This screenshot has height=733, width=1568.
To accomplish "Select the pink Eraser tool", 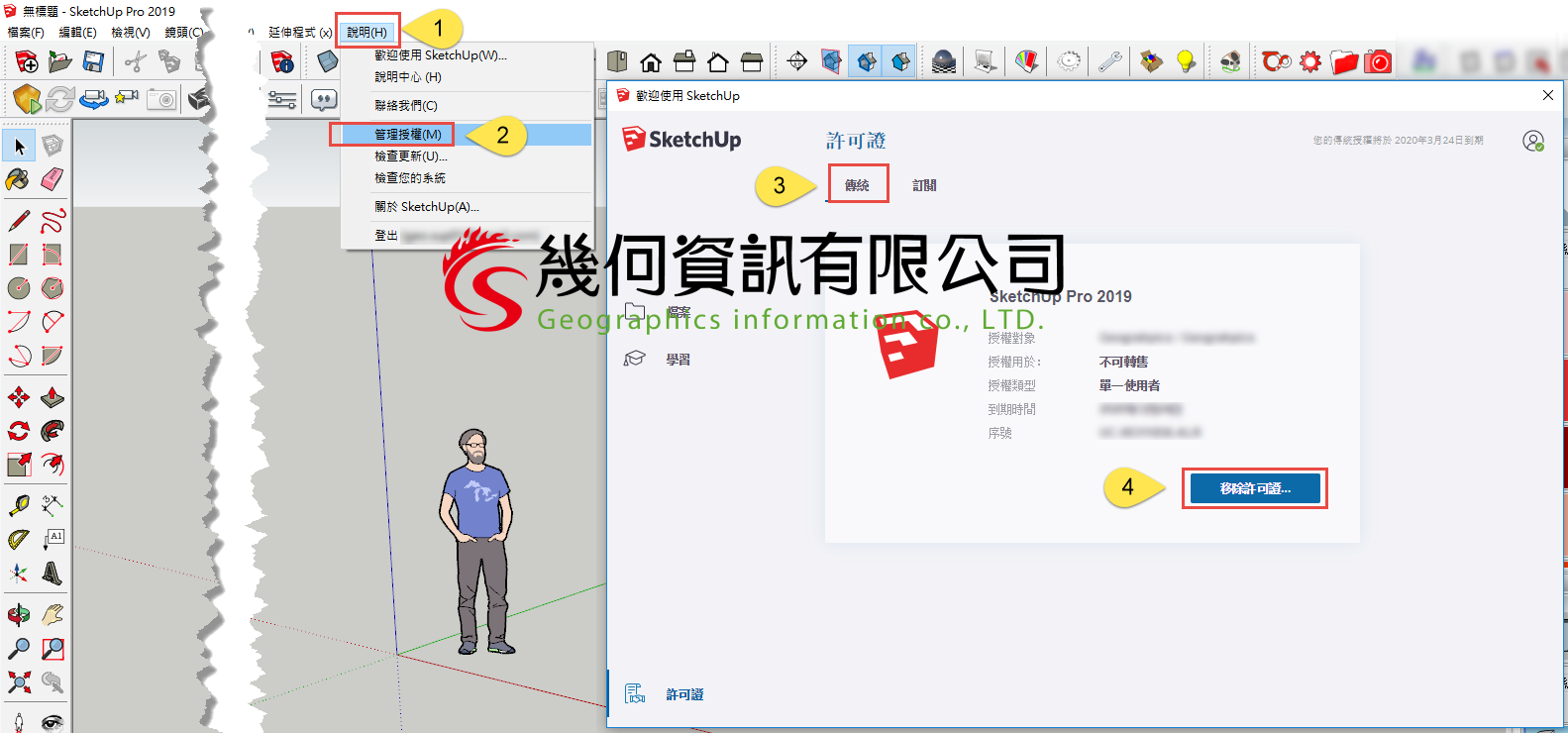I will [x=52, y=179].
